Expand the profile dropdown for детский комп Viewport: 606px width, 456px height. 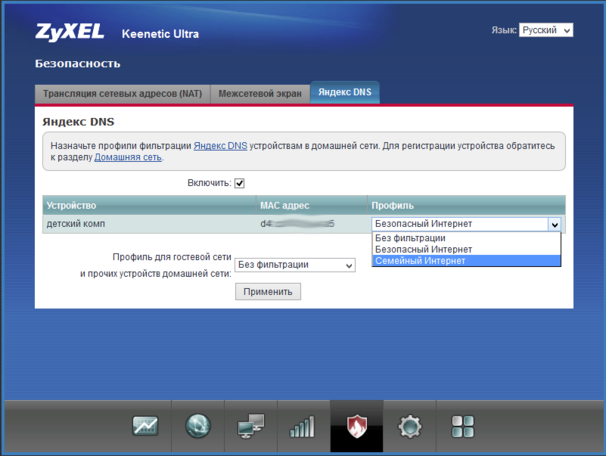[x=466, y=224]
